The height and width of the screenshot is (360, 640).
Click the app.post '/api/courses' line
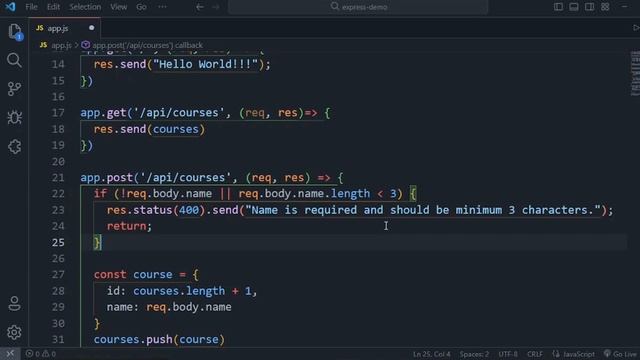(x=212, y=178)
